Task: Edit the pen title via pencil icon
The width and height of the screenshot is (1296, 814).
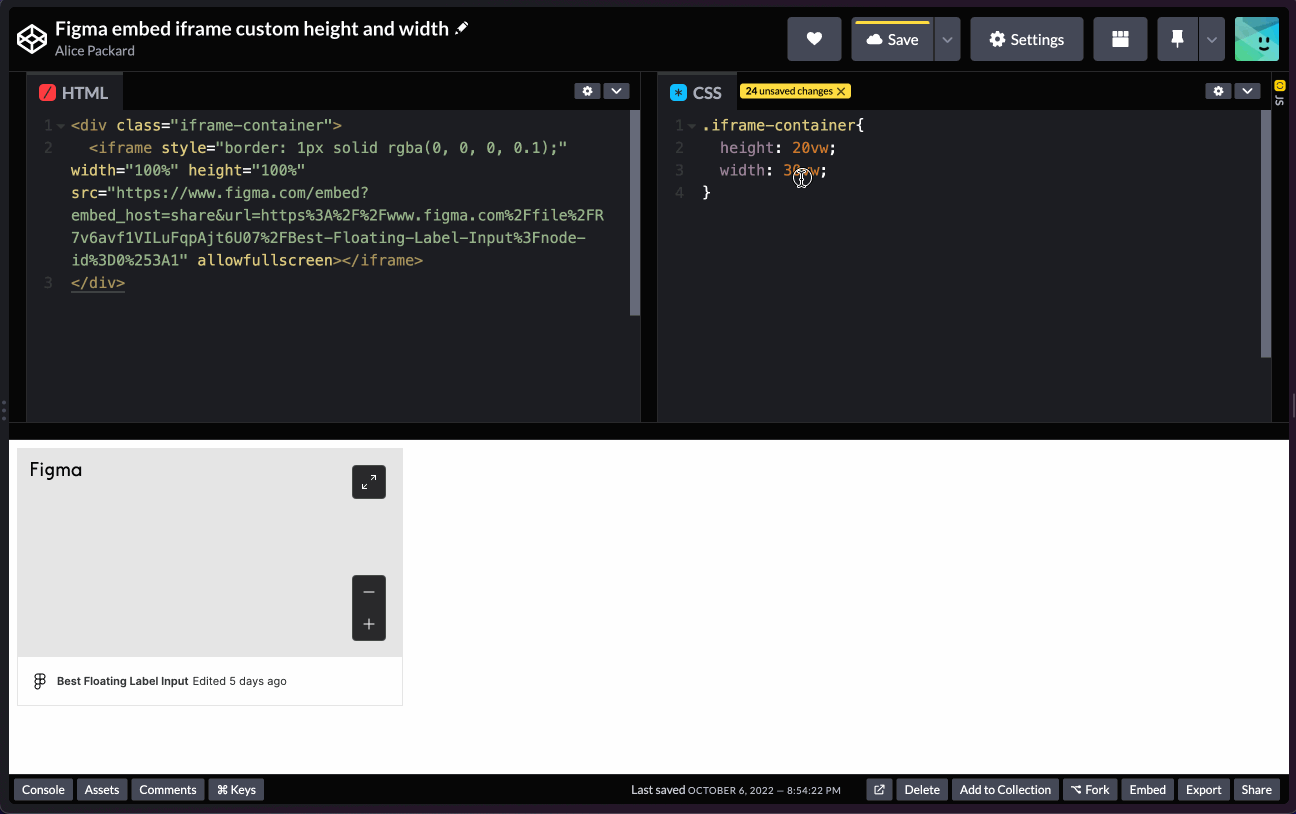Action: [x=461, y=28]
